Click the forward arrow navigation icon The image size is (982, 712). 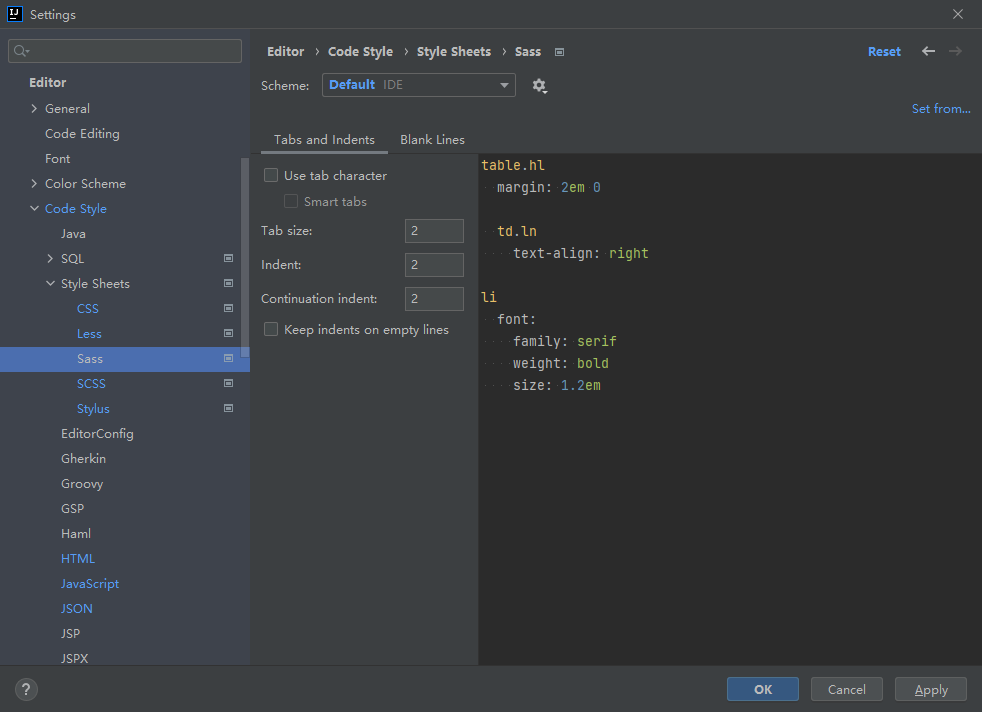(x=955, y=51)
